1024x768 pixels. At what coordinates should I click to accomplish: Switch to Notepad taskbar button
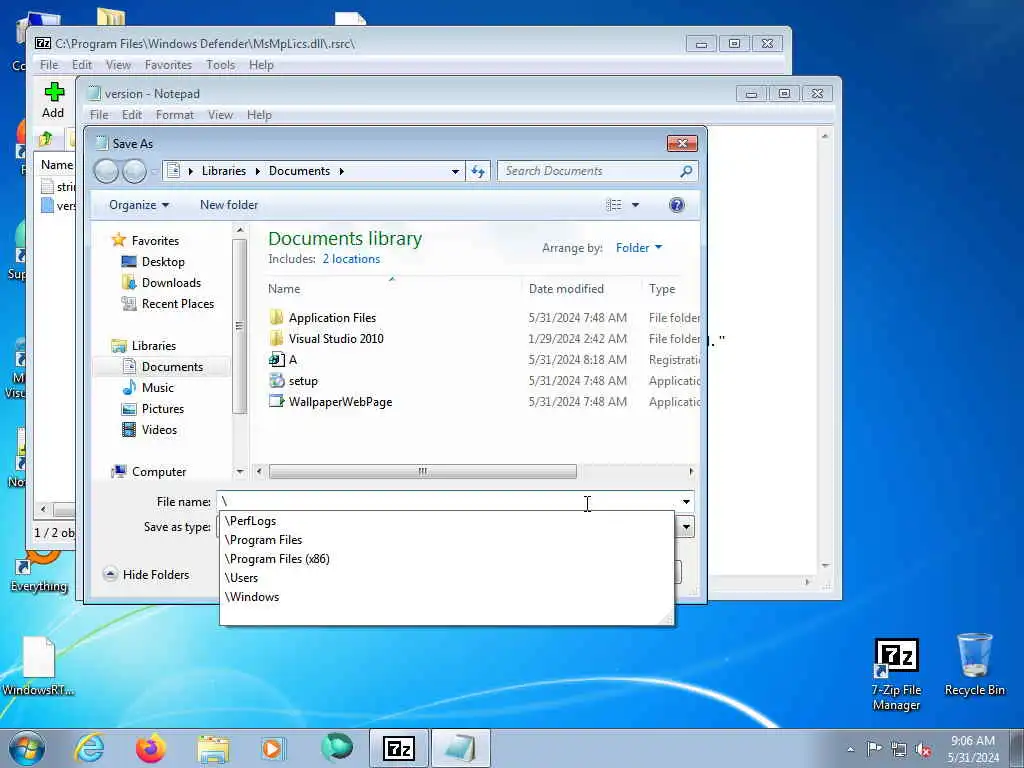tap(460, 748)
